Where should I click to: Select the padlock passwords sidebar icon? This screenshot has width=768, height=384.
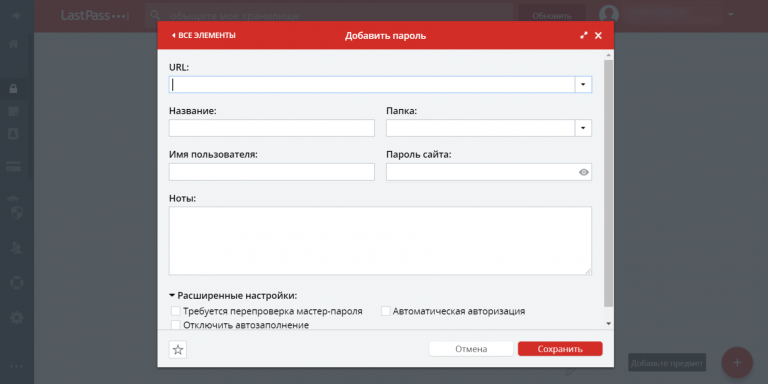(x=14, y=89)
